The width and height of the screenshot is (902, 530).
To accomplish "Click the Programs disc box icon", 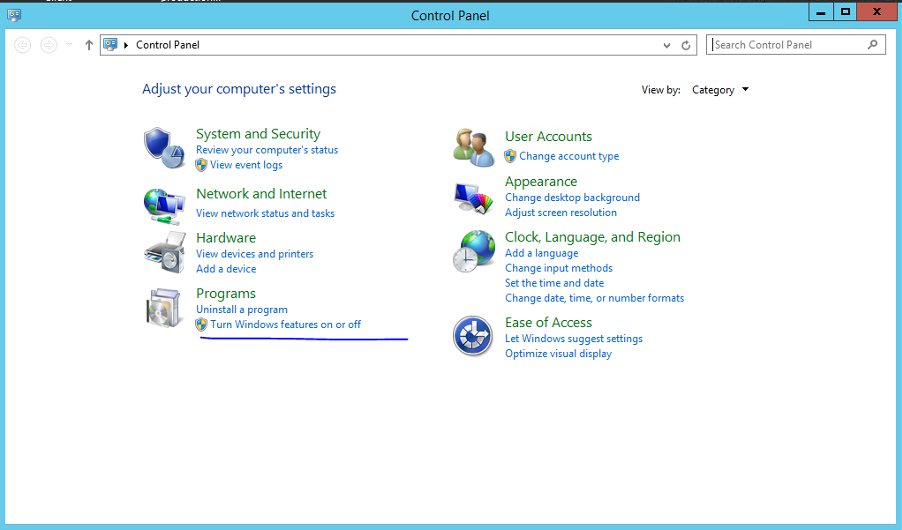I will coord(164,308).
